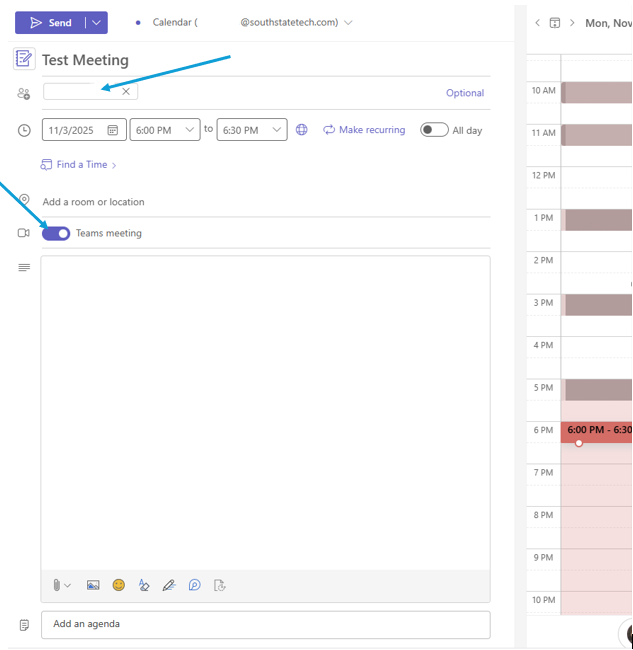This screenshot has width=633, height=650.
Task: Click the Optional attendees link
Action: point(464,93)
